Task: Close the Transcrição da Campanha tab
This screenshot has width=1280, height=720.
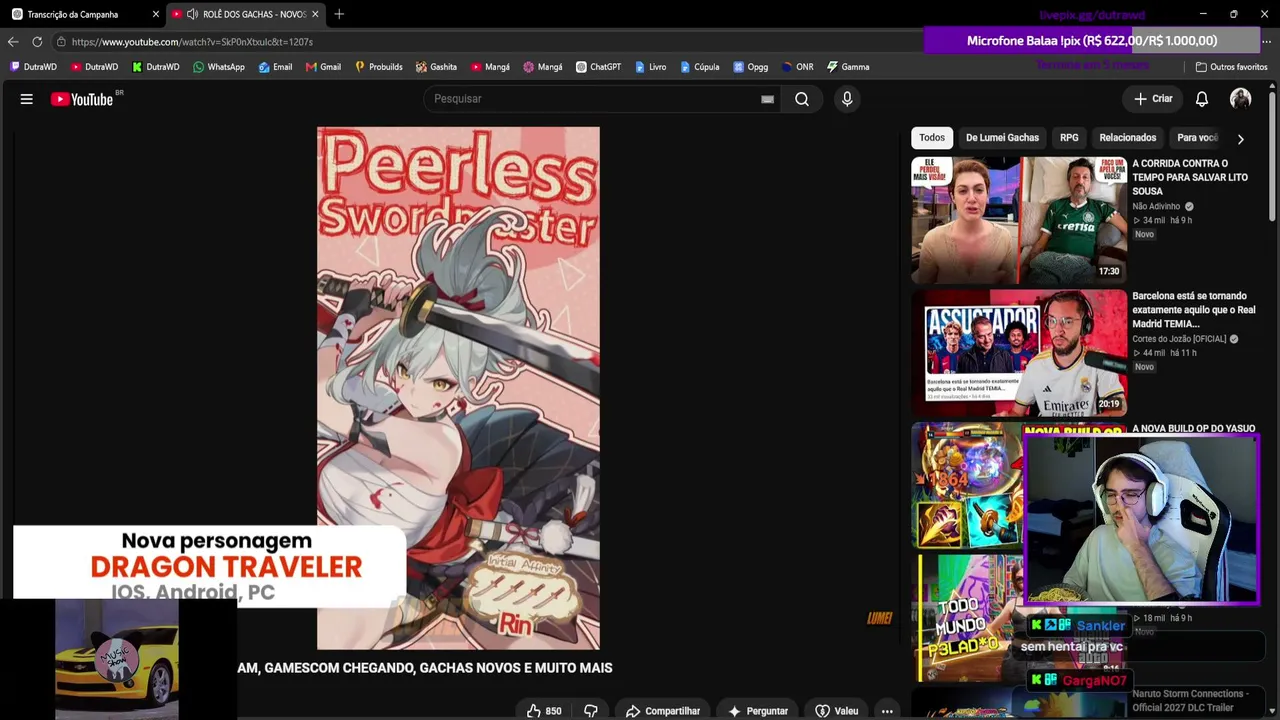Action: pyautogui.click(x=155, y=14)
